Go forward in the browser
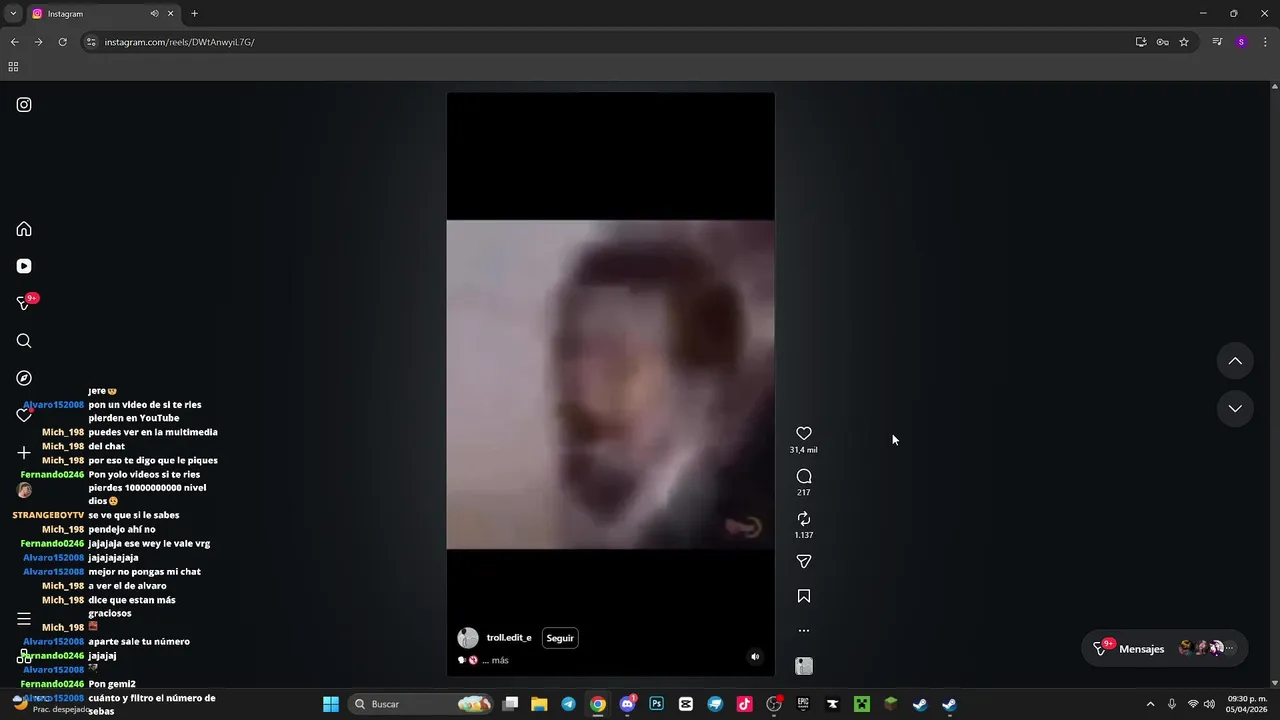 (38, 42)
